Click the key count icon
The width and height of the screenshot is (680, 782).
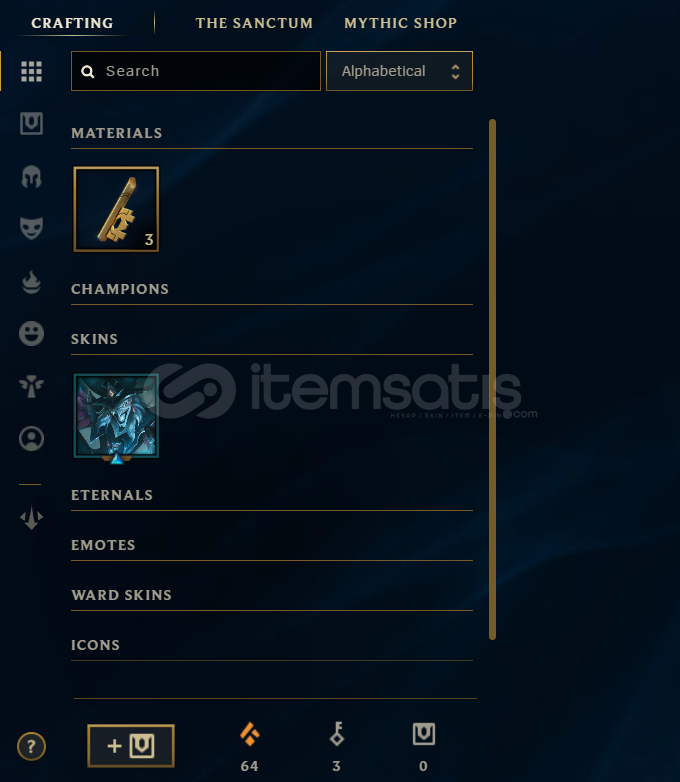[337, 734]
